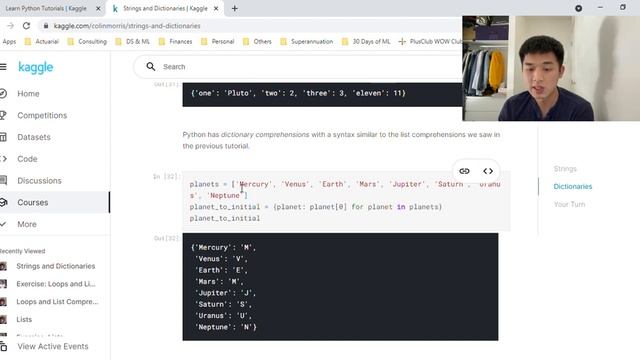Click the 'Jupiter': 'J' output line
The height and width of the screenshot is (360, 640).
coord(225,293)
